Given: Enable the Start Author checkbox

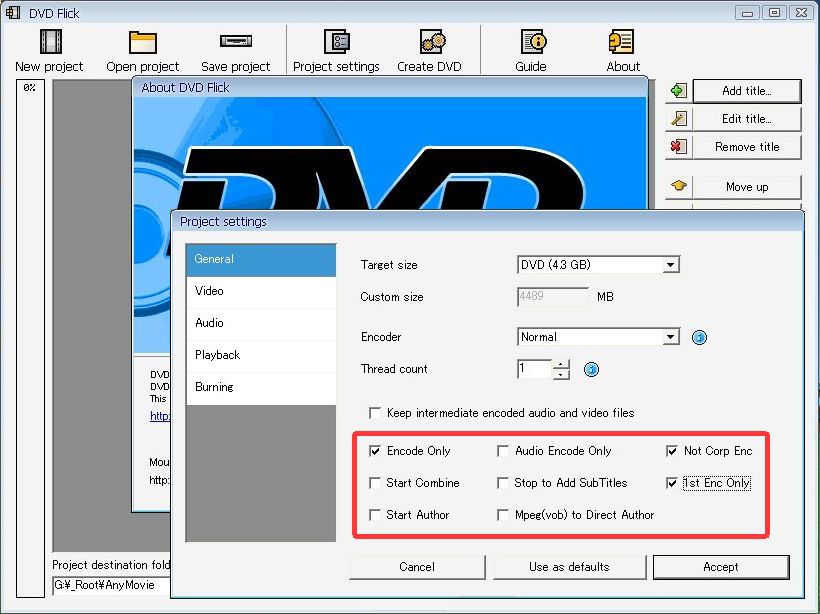Looking at the screenshot, I should [x=374, y=515].
